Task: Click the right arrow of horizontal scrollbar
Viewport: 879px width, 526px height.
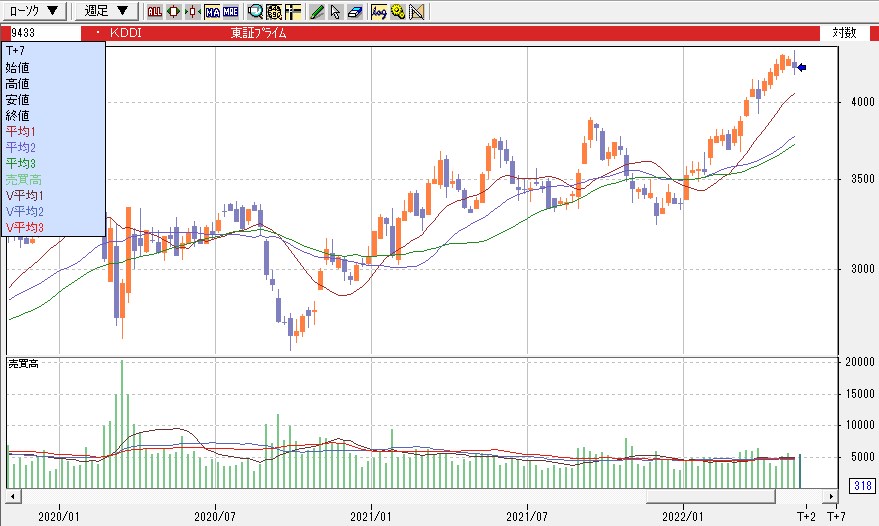Action: click(829, 496)
